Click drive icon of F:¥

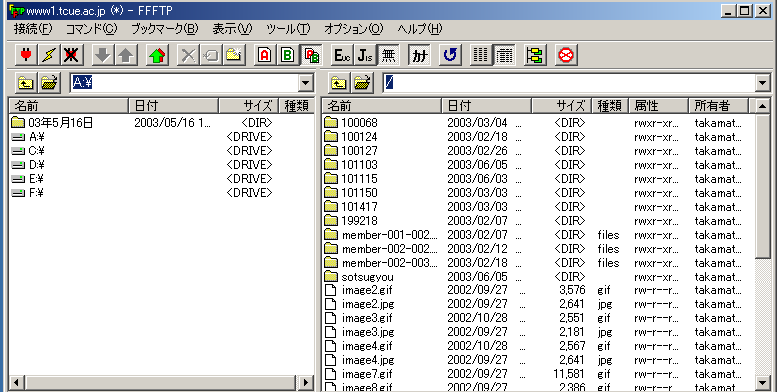pyautogui.click(x=18, y=193)
